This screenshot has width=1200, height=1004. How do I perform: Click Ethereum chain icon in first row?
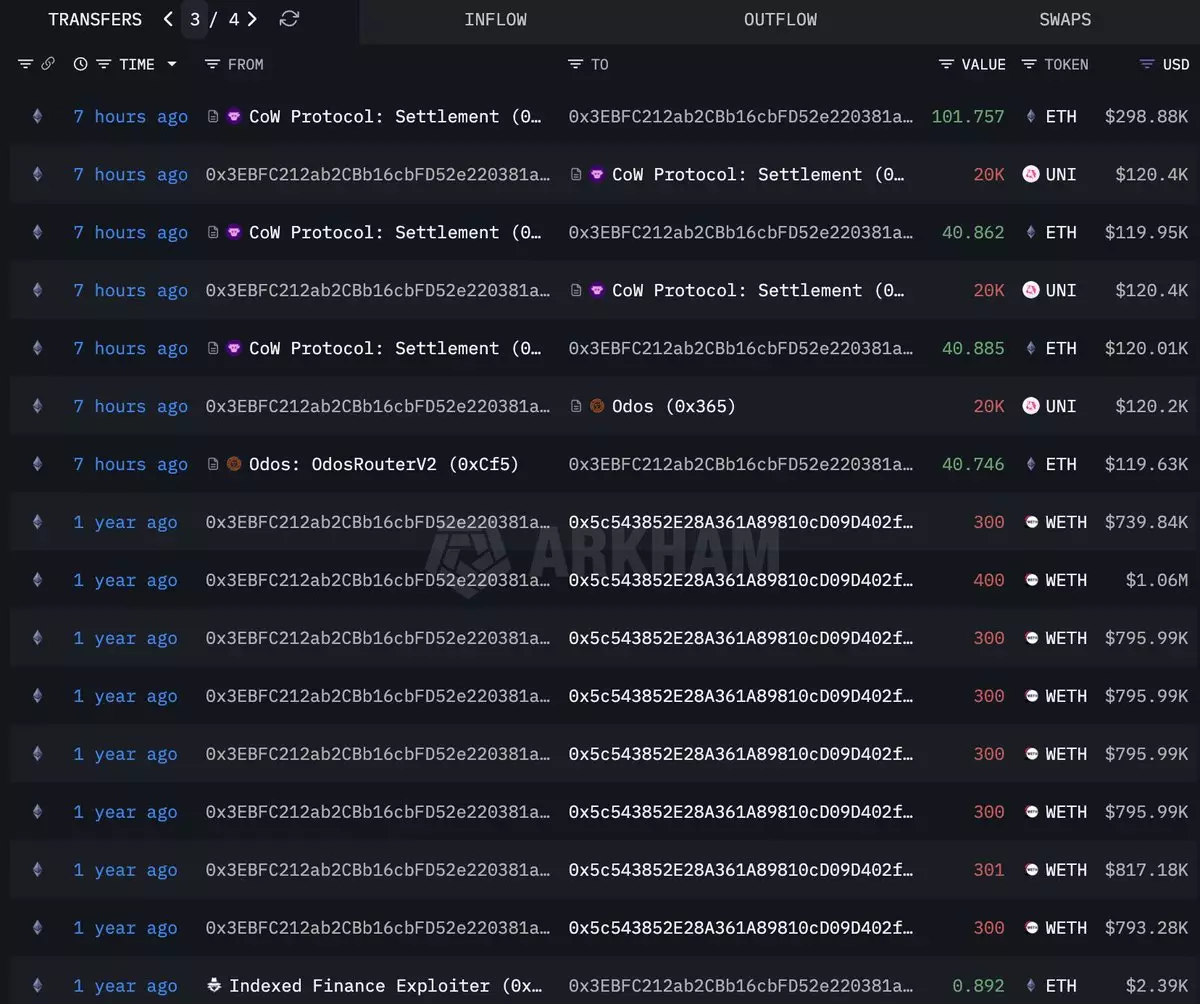pos(38,116)
